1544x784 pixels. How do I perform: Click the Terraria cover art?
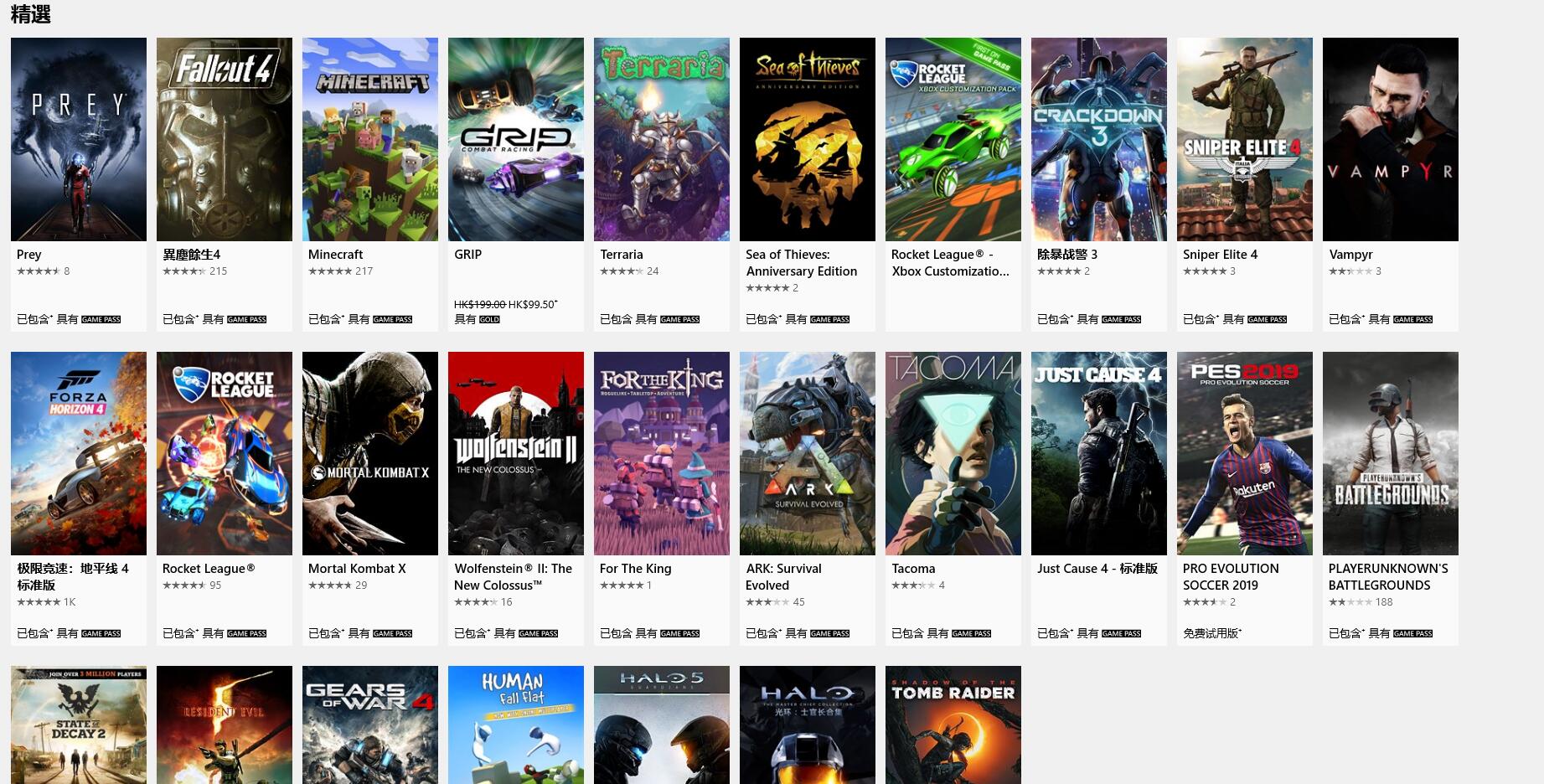point(662,139)
